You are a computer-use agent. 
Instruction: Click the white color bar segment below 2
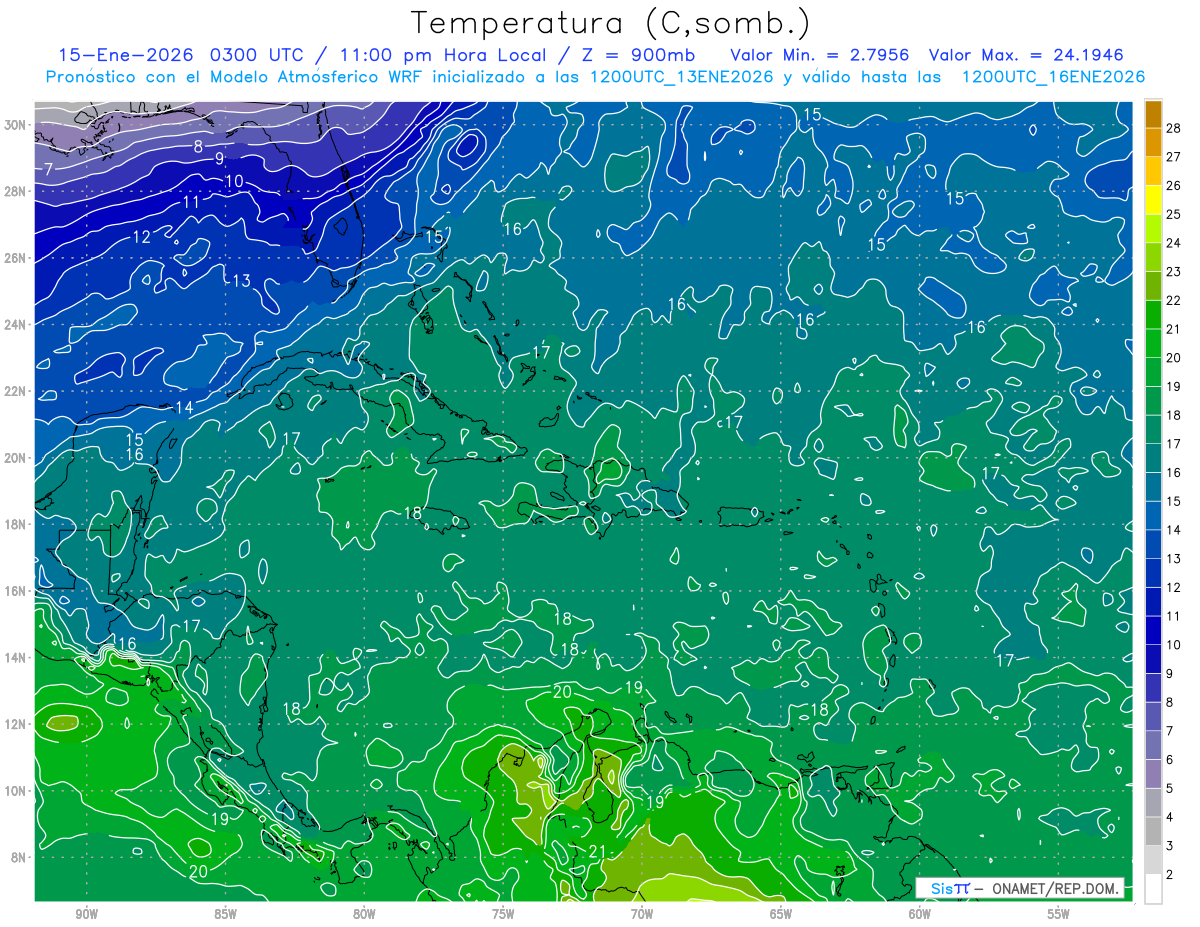click(1153, 888)
